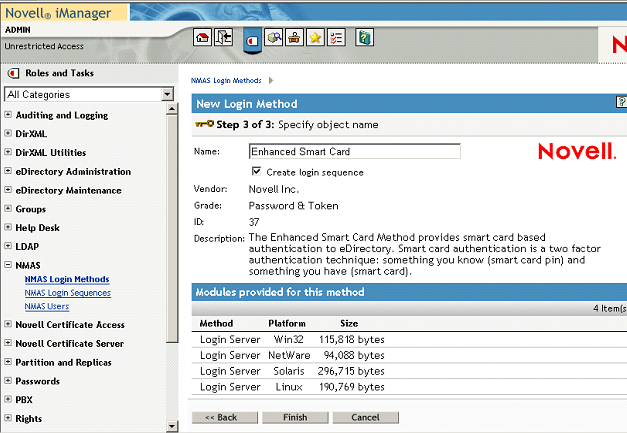Click the Cancel button
627x433 pixels.
point(365,417)
